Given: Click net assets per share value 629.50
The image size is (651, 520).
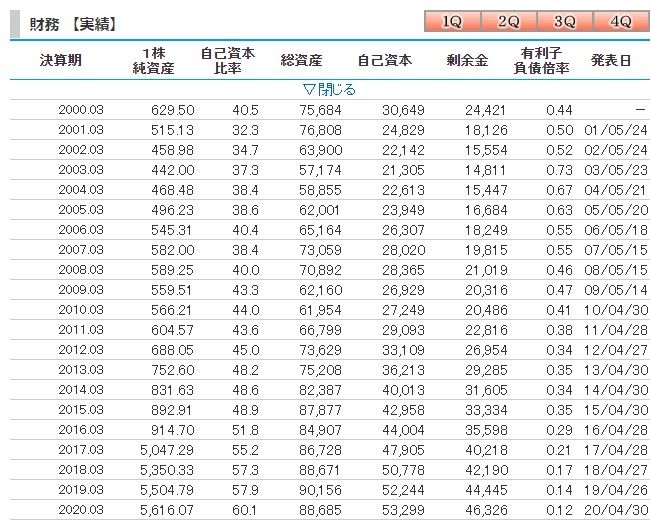Looking at the screenshot, I should [172, 110].
